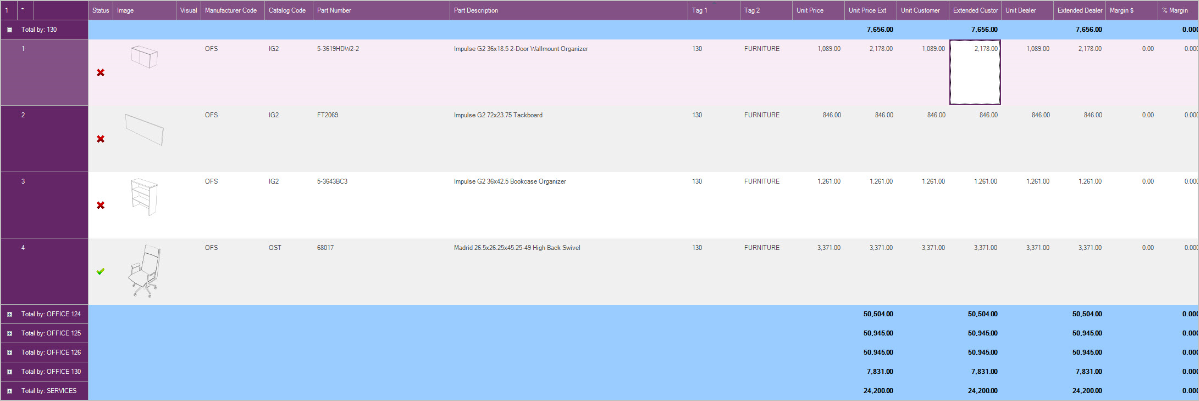Expand the Total by: OFFICE 124 group
This screenshot has width=1199, height=401.
pyautogui.click(x=9, y=314)
